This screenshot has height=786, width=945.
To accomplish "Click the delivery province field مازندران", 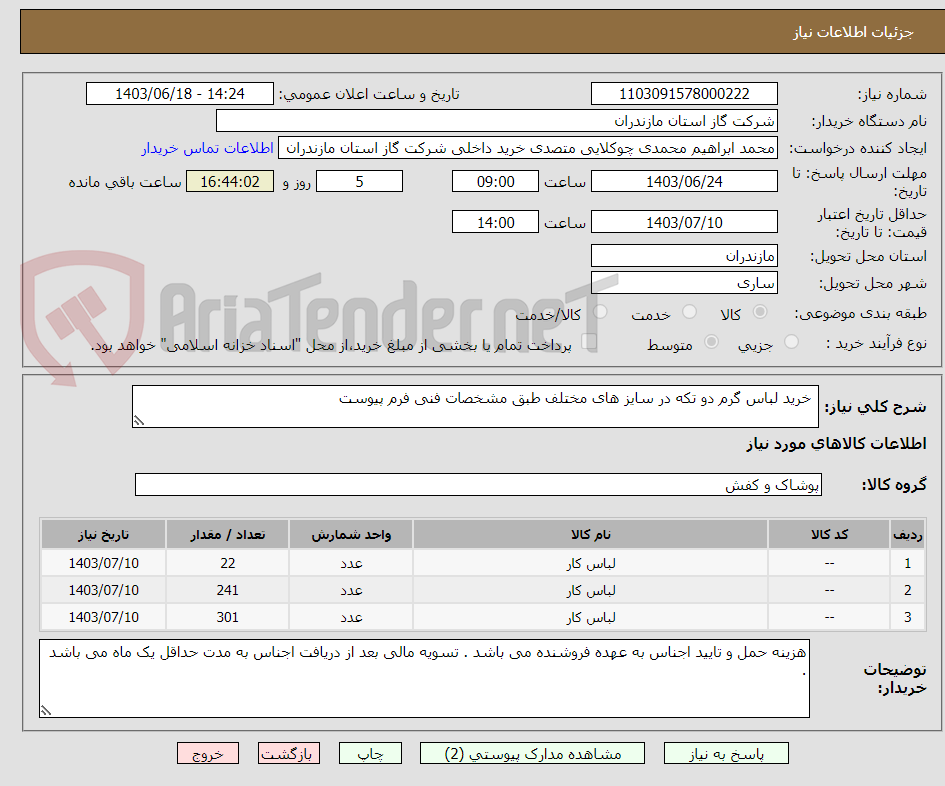I will point(684,256).
